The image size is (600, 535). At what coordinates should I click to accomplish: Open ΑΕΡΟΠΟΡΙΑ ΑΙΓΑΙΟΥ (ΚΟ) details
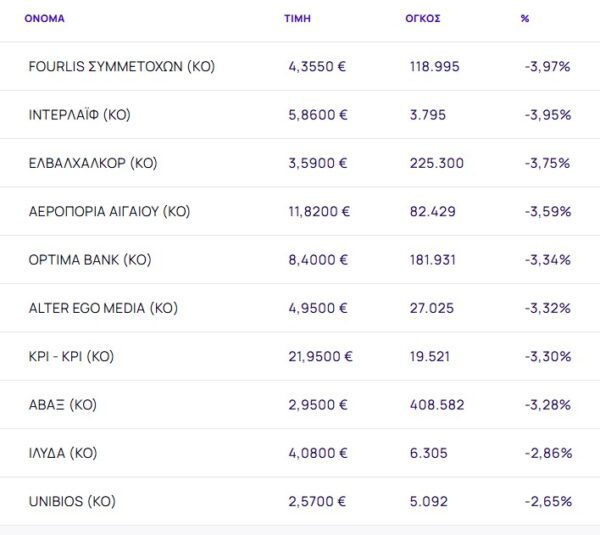pos(109,211)
